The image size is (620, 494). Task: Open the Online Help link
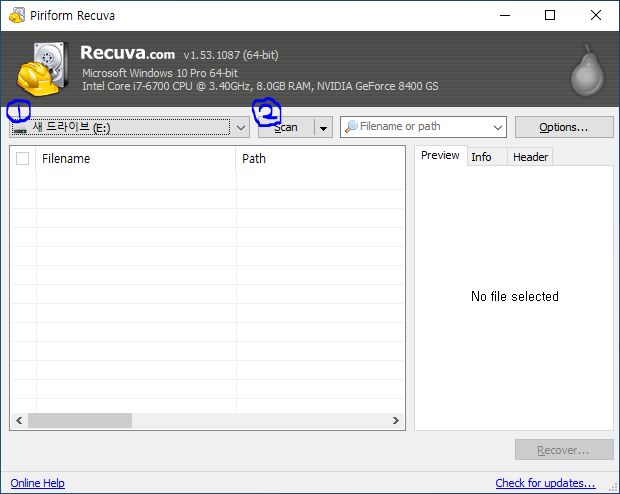(38, 483)
